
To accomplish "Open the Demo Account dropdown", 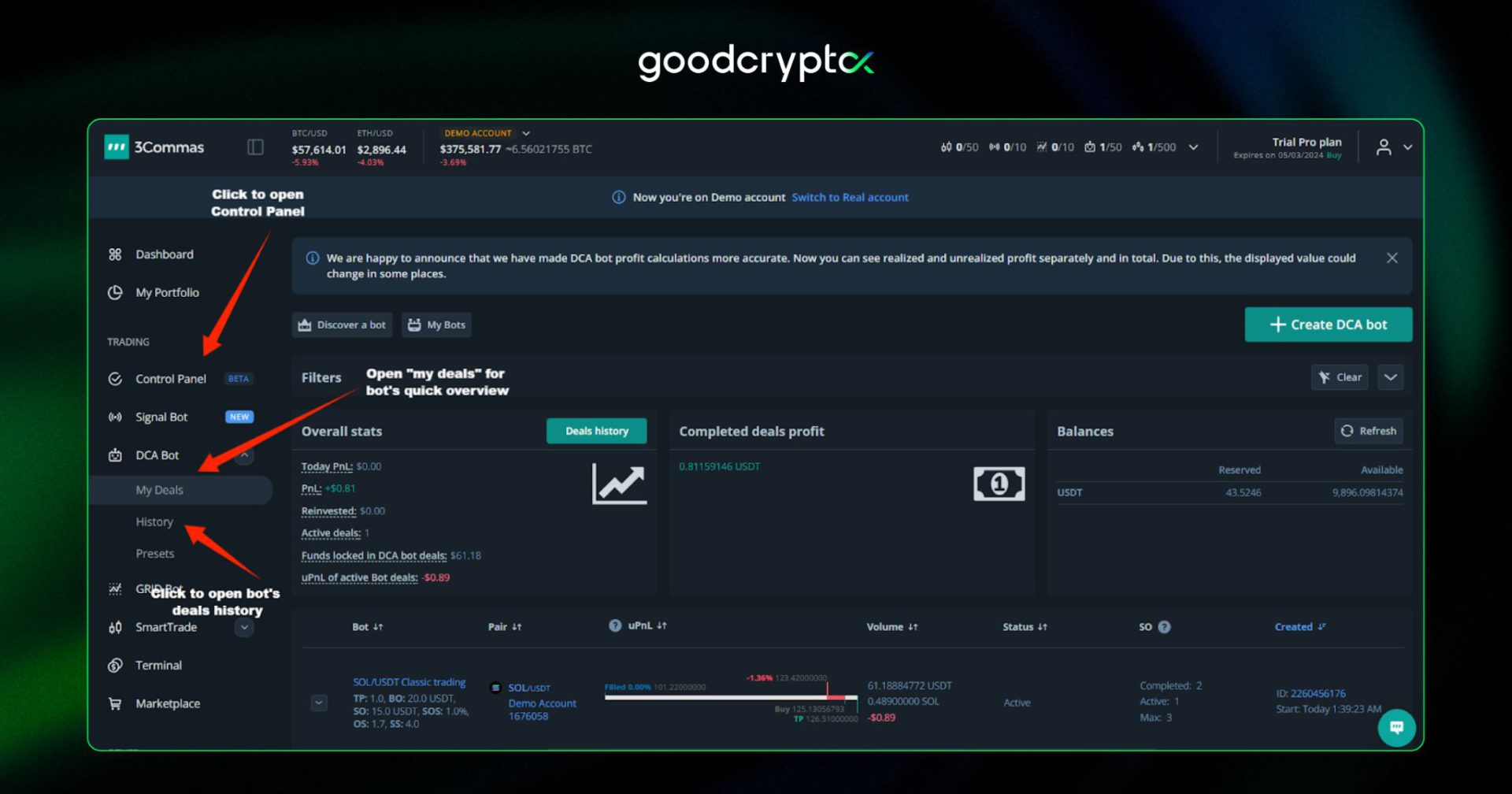I will [x=487, y=133].
